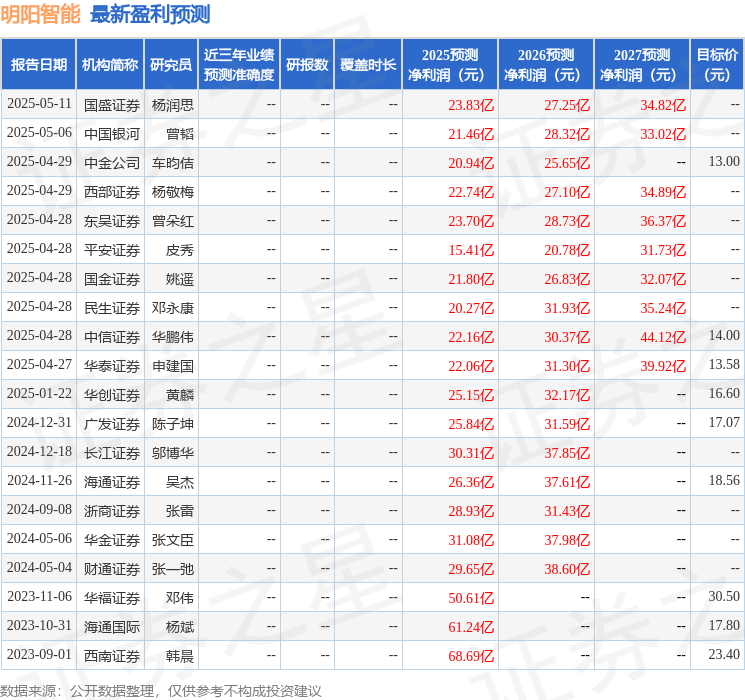Click analyst name 申建国

pos(172,366)
